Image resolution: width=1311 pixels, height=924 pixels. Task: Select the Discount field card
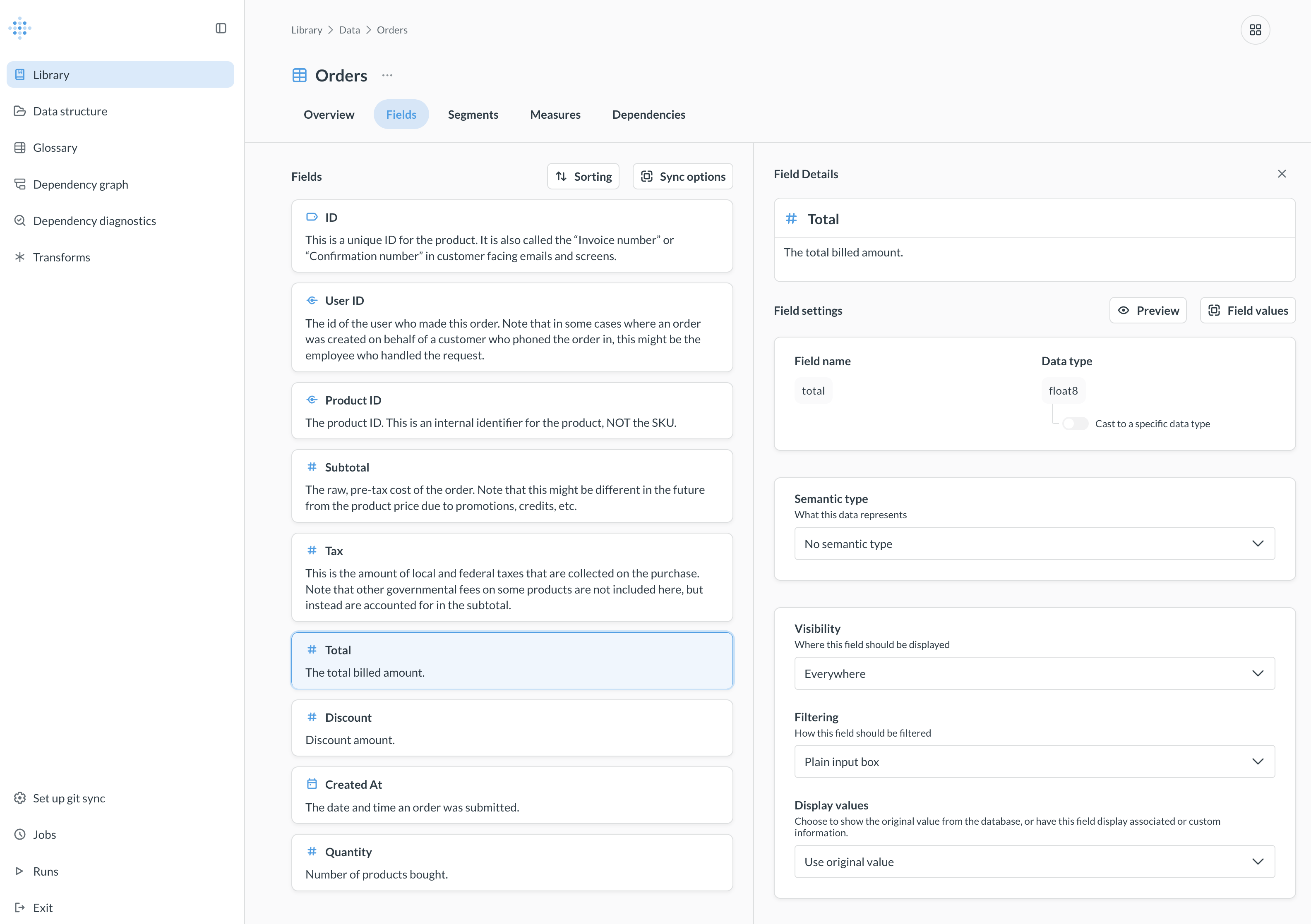click(x=511, y=728)
